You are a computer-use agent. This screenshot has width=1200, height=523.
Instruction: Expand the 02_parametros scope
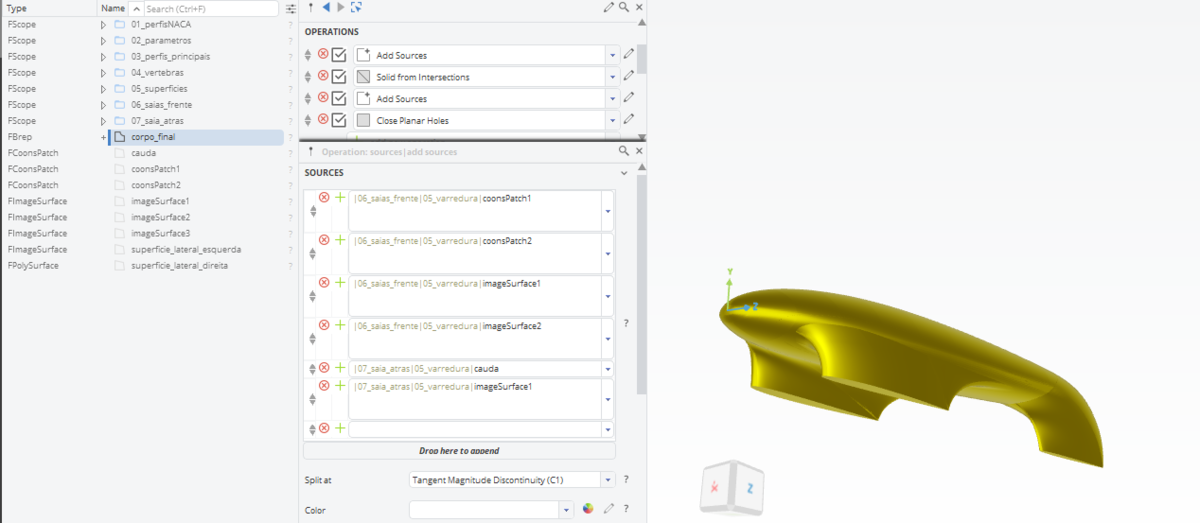[103, 40]
